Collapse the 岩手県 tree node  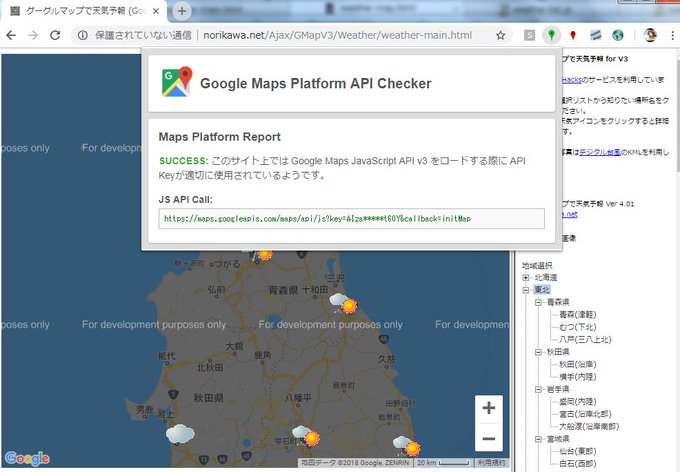[538, 390]
